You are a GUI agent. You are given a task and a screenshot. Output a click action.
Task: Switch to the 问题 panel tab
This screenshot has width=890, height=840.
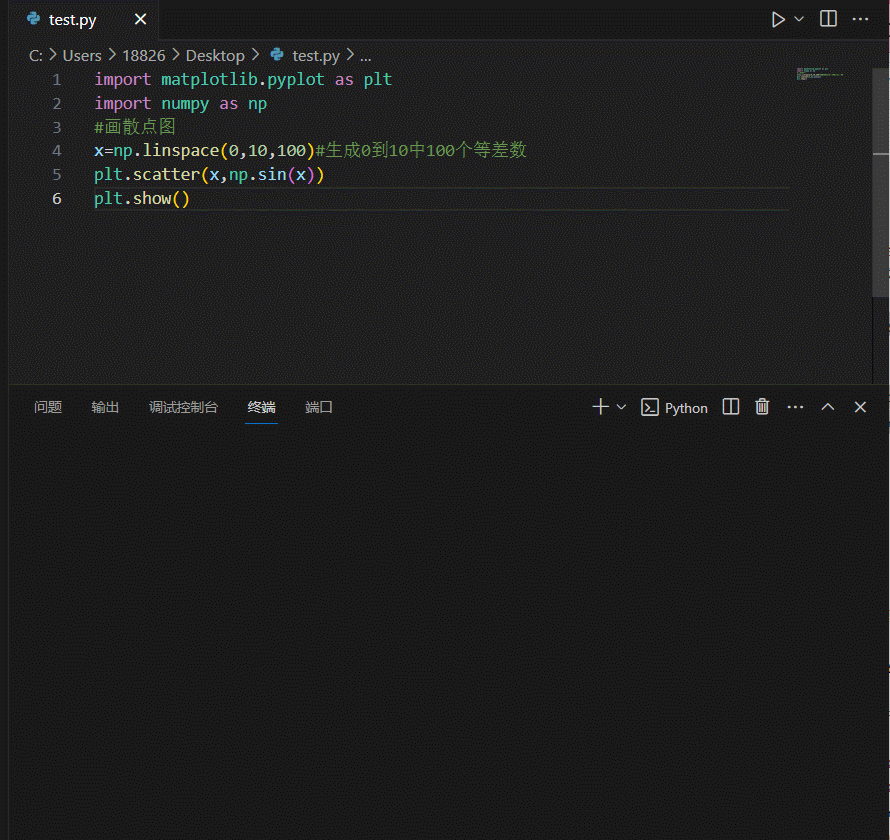(x=48, y=407)
